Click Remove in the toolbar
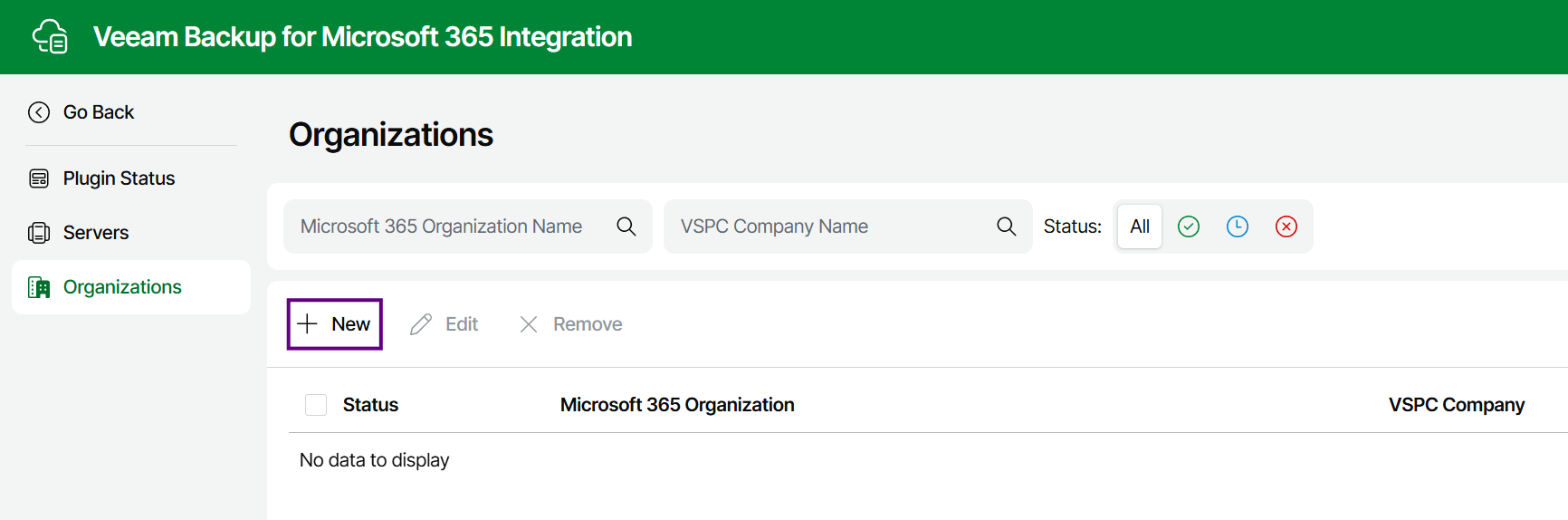1568x520 pixels. 571,324
